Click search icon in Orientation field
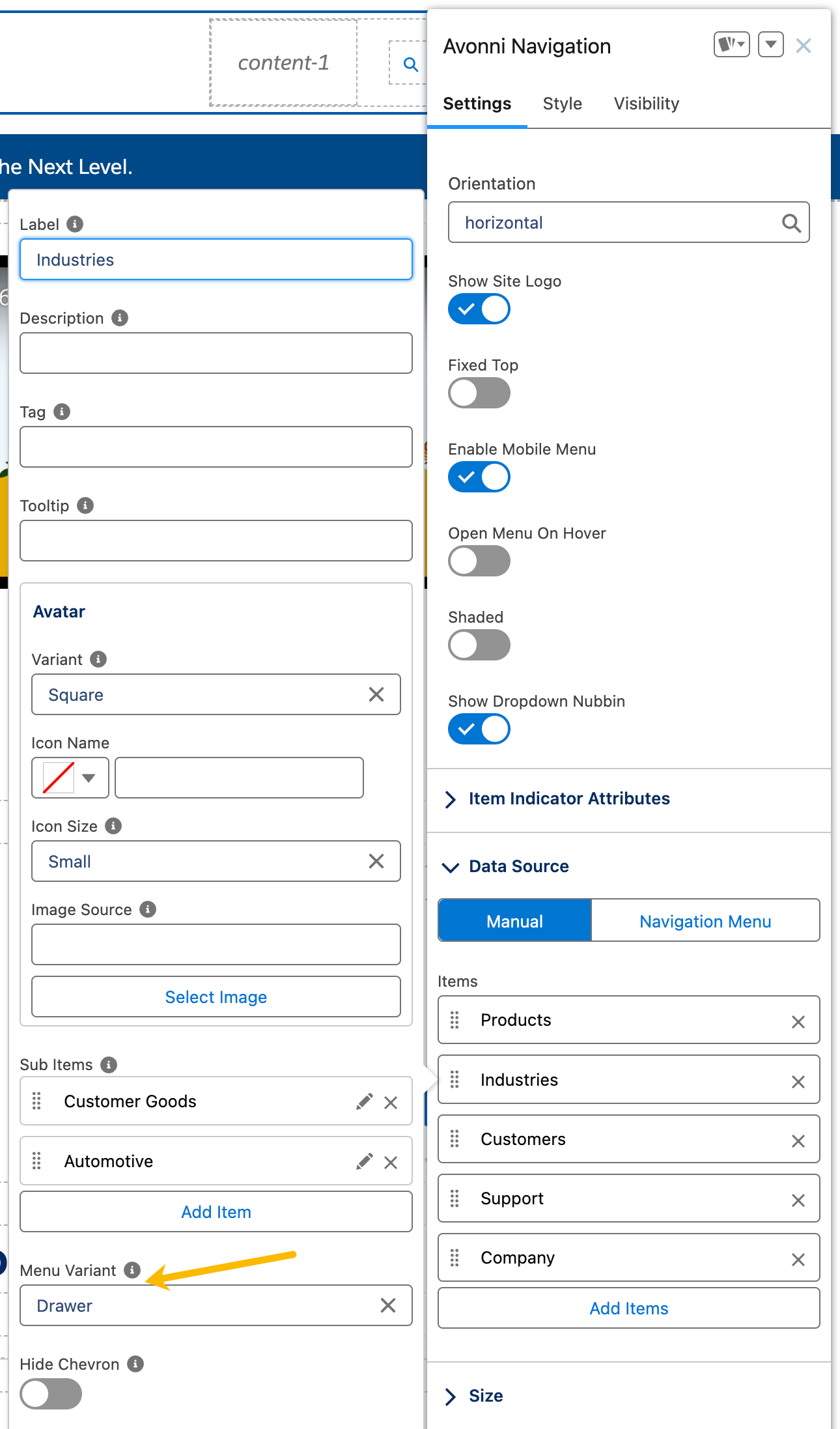Viewport: 840px width, 1429px height. (x=791, y=223)
